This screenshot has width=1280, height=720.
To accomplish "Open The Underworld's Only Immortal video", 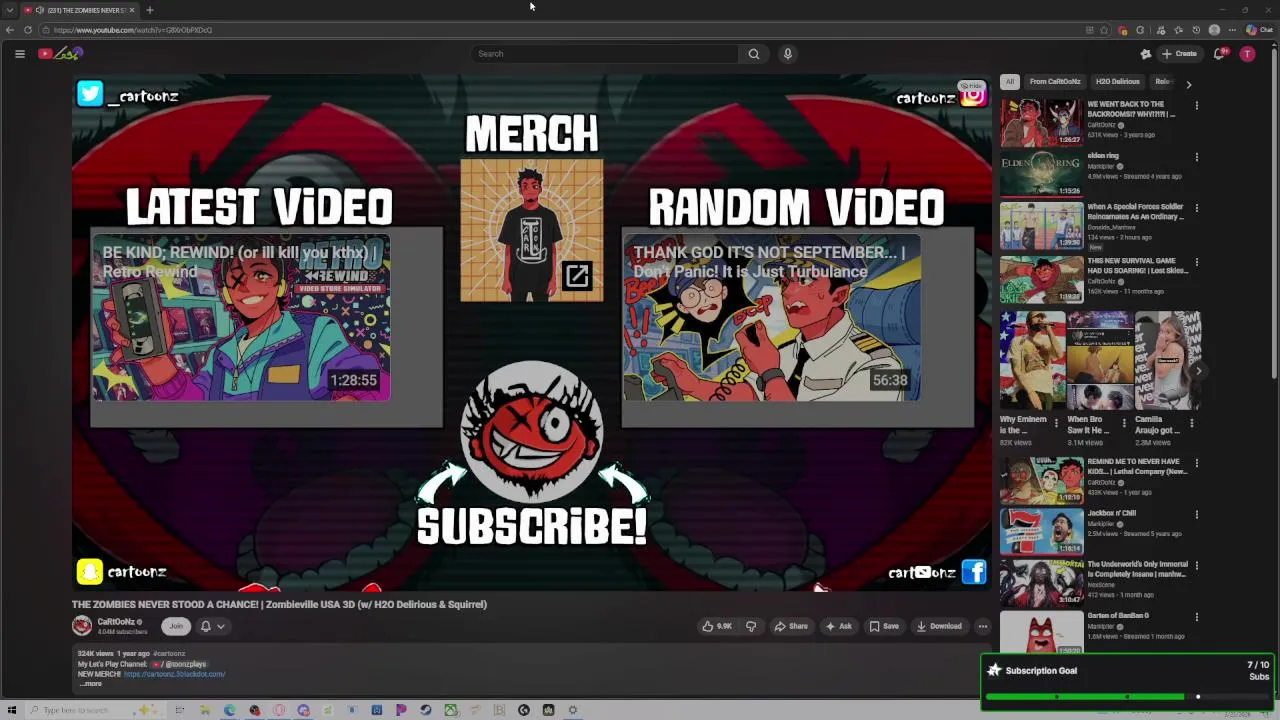I will click(1041, 584).
